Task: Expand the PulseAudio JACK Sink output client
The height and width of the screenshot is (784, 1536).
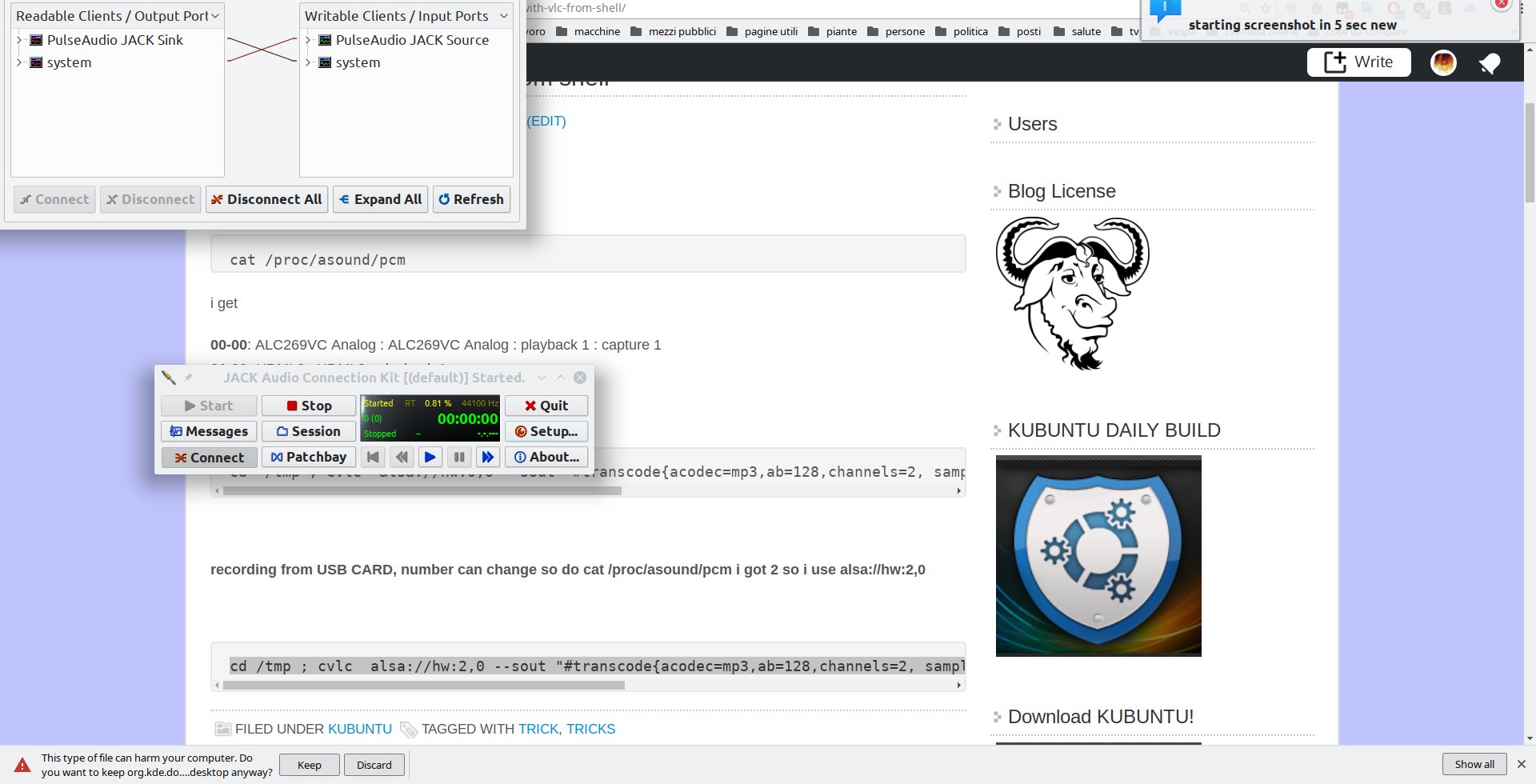Action: pyautogui.click(x=19, y=40)
